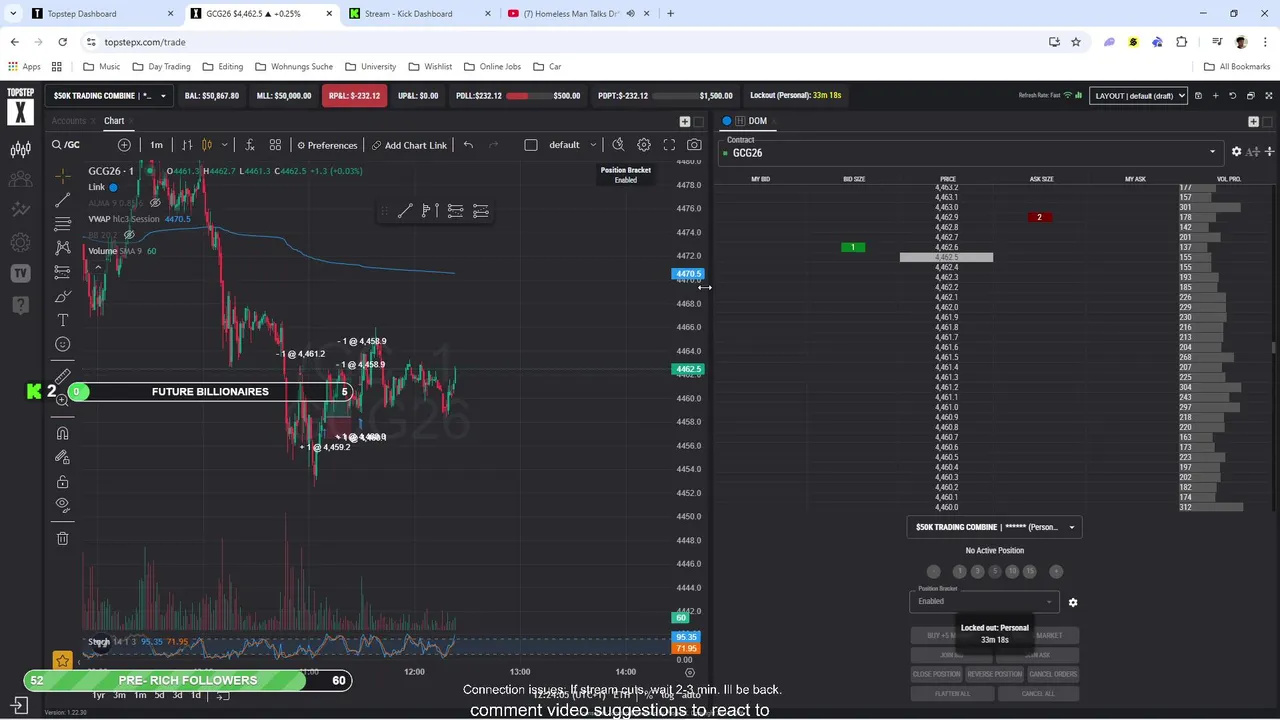Open the chart style dropdown arrow
The width and height of the screenshot is (1280, 720).
(224, 145)
